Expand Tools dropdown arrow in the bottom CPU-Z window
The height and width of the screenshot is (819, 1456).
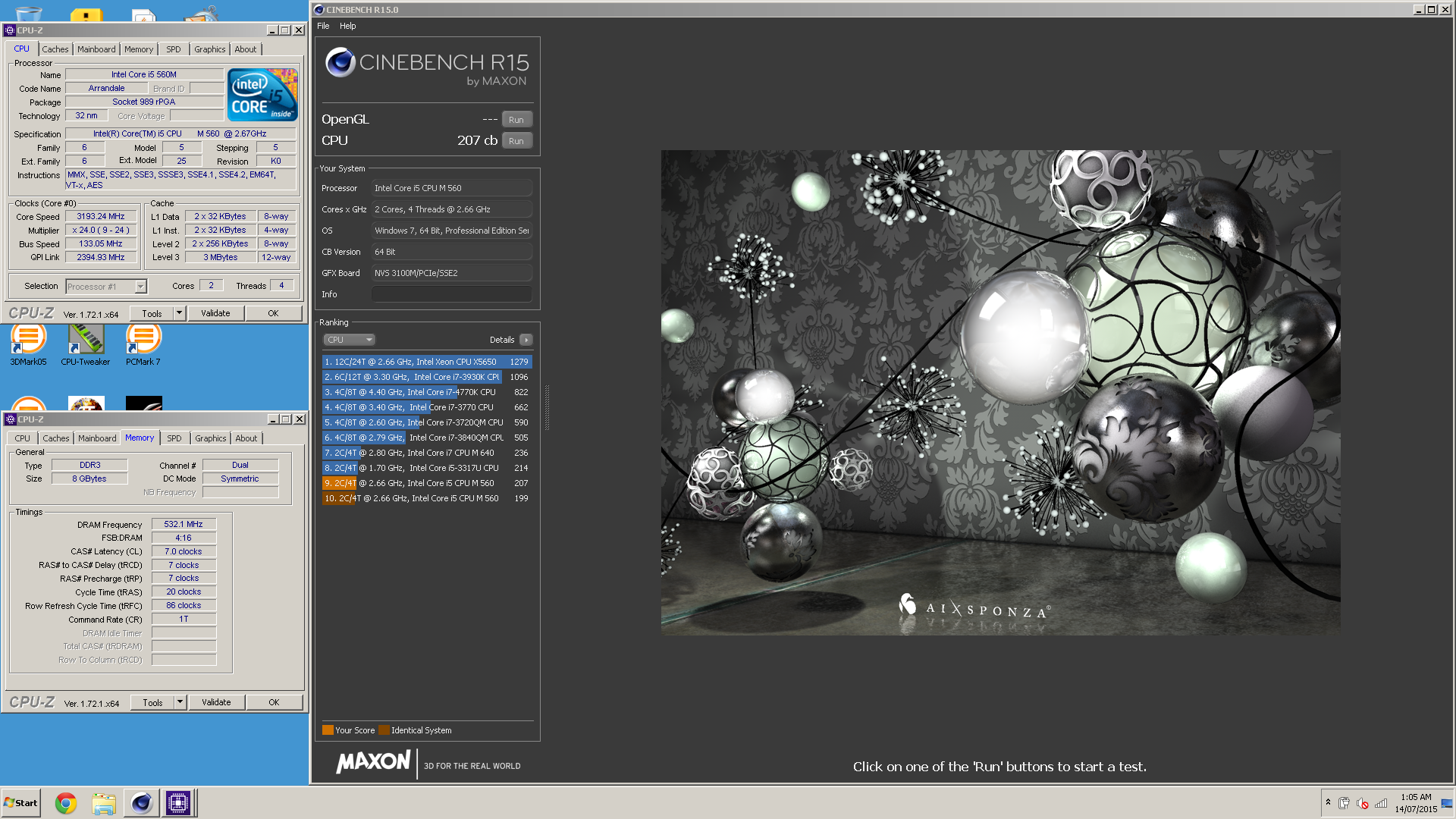coord(180,702)
